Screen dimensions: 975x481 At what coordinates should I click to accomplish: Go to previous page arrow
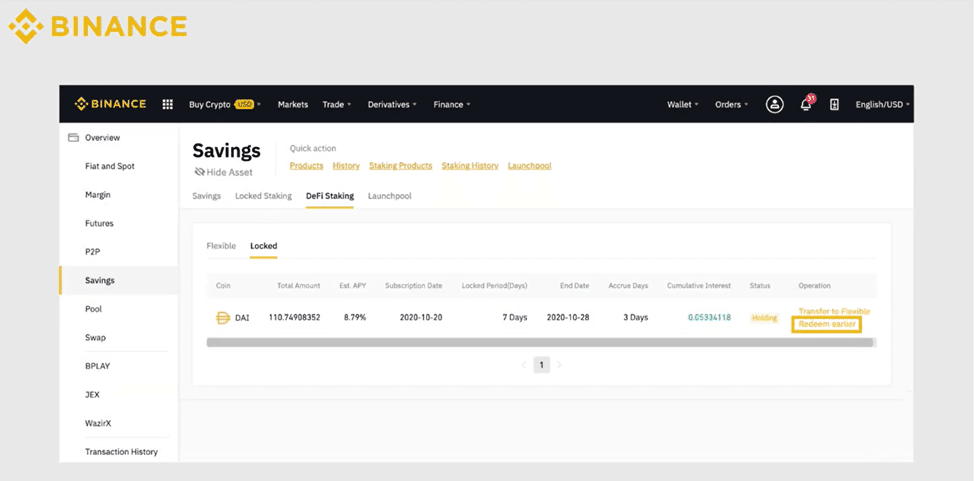click(524, 365)
